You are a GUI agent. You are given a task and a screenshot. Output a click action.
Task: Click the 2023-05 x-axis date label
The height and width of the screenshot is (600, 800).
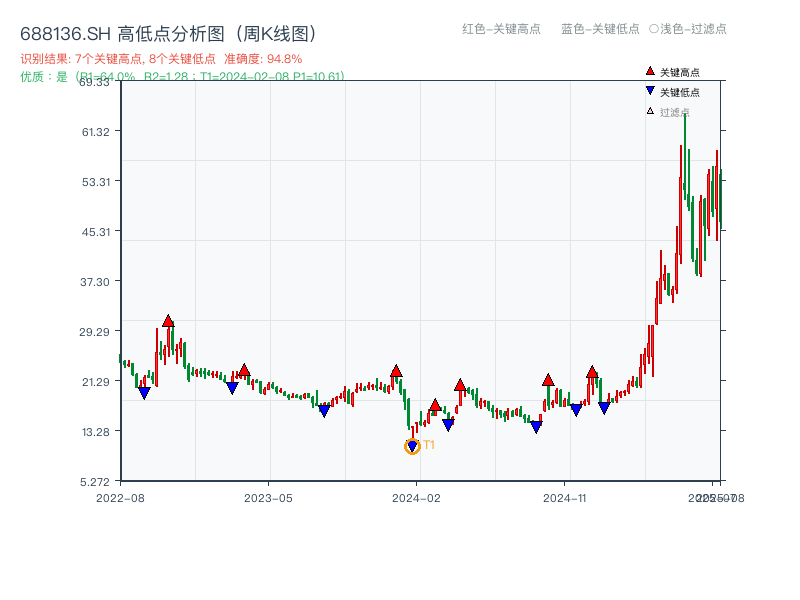(268, 498)
